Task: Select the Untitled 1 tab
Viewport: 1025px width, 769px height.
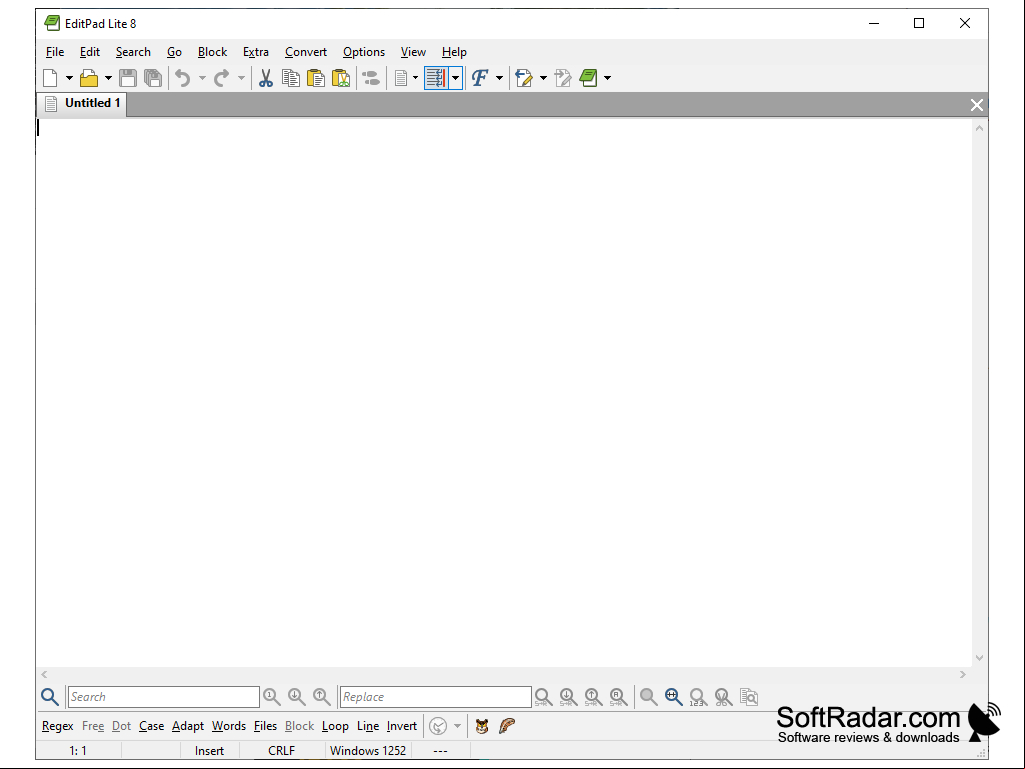Action: (x=82, y=103)
